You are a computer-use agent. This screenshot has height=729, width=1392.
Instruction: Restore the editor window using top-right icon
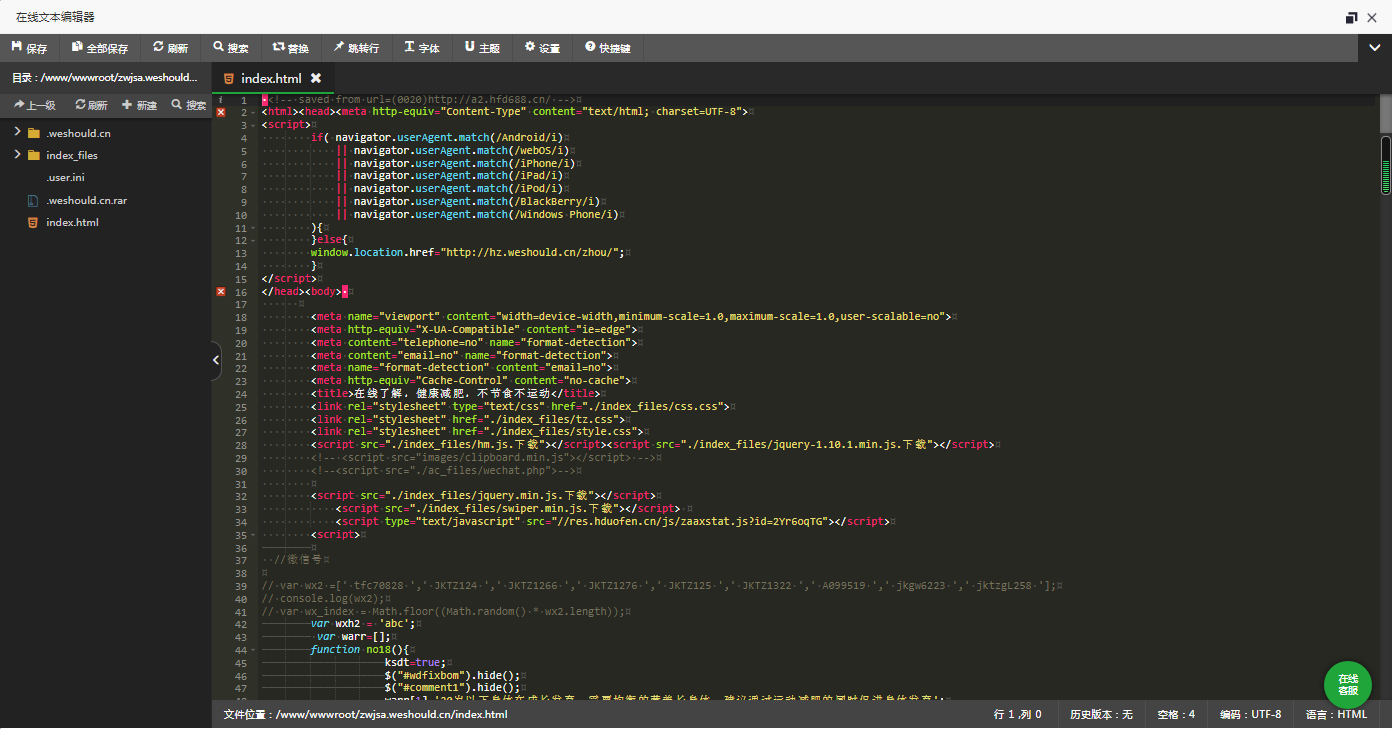point(1351,17)
